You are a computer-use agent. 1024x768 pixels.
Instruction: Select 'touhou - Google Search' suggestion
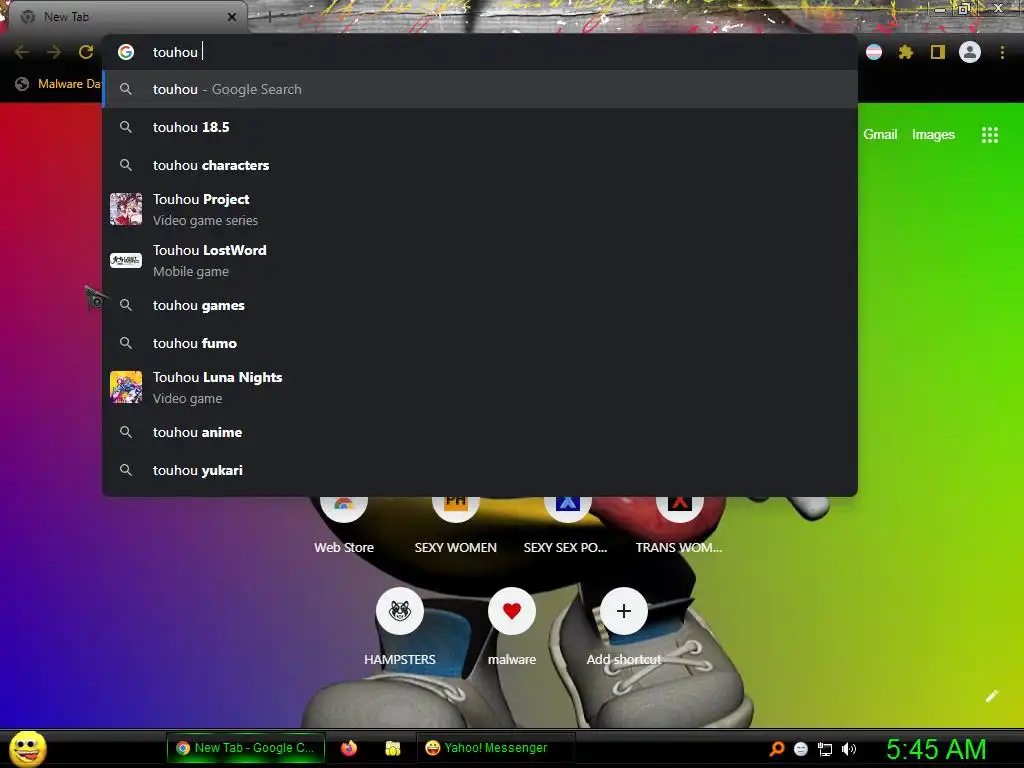tap(479, 89)
